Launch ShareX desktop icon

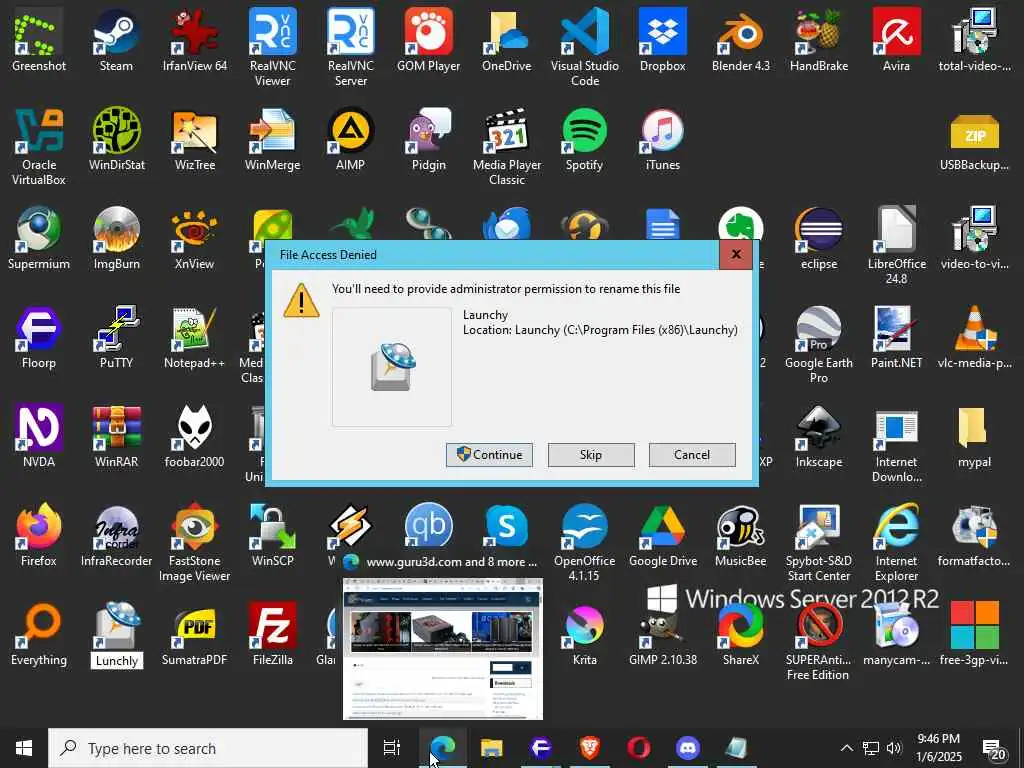click(x=741, y=633)
